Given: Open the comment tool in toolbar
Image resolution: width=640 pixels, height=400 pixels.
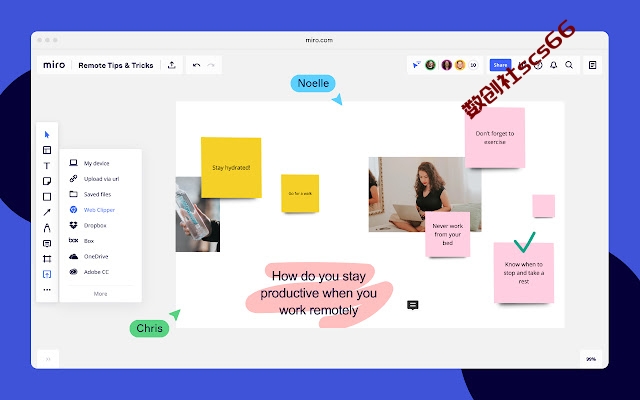Looking at the screenshot, I should coord(47,244).
